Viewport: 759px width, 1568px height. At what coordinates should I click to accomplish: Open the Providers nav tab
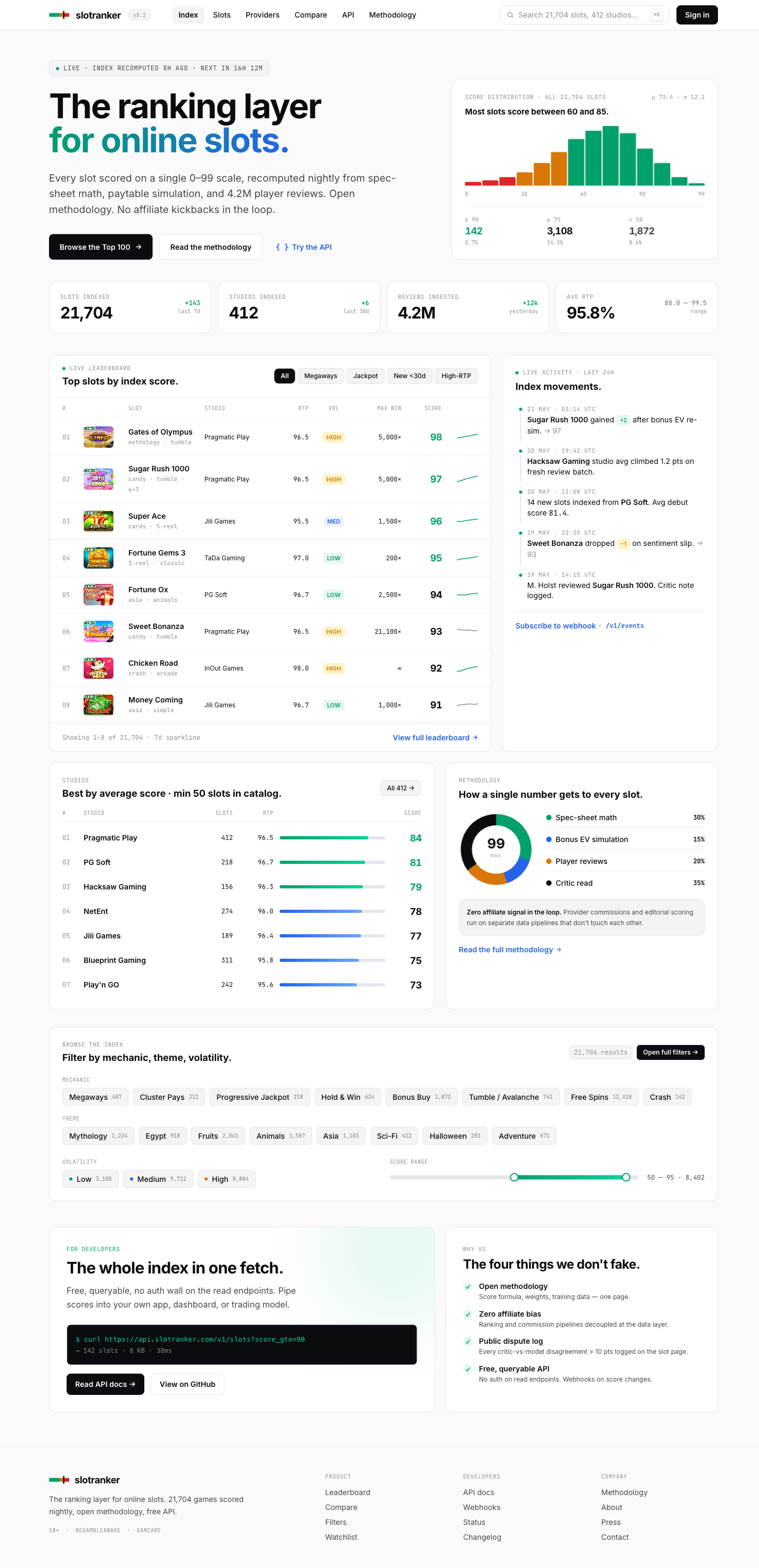(263, 14)
